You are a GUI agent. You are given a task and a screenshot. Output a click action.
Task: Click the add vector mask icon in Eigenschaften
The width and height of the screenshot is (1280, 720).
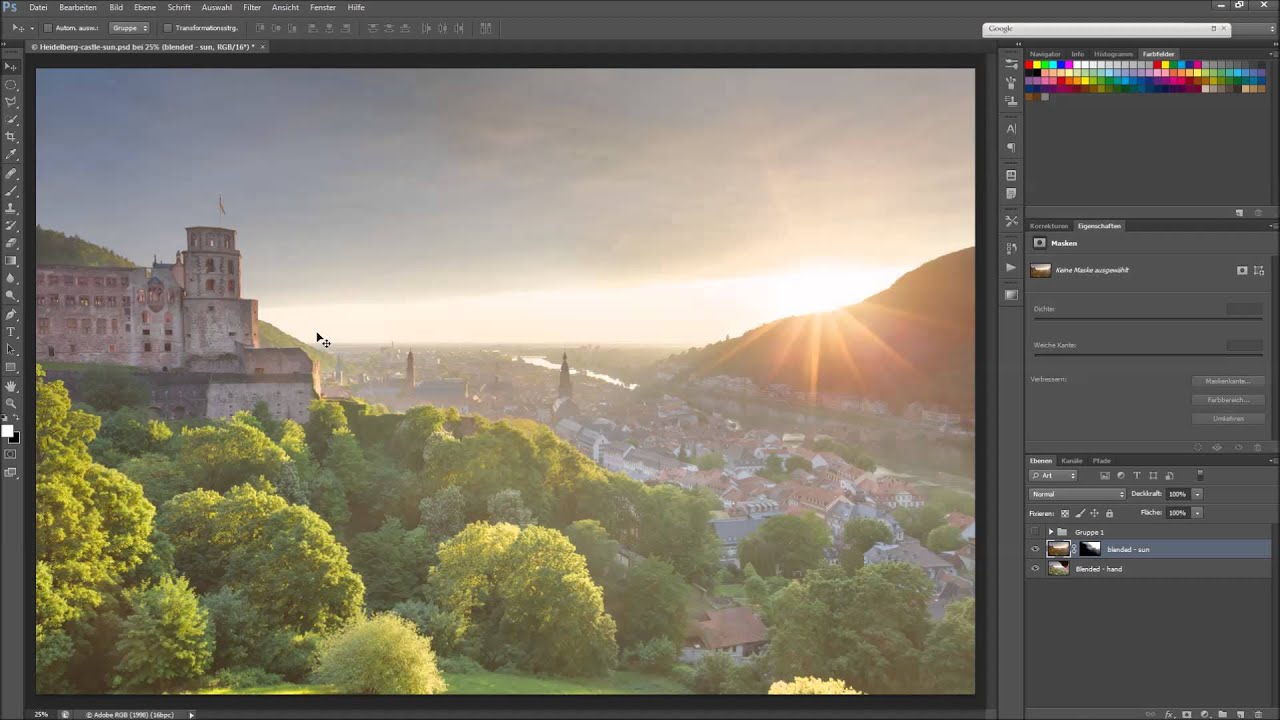pyautogui.click(x=1259, y=270)
